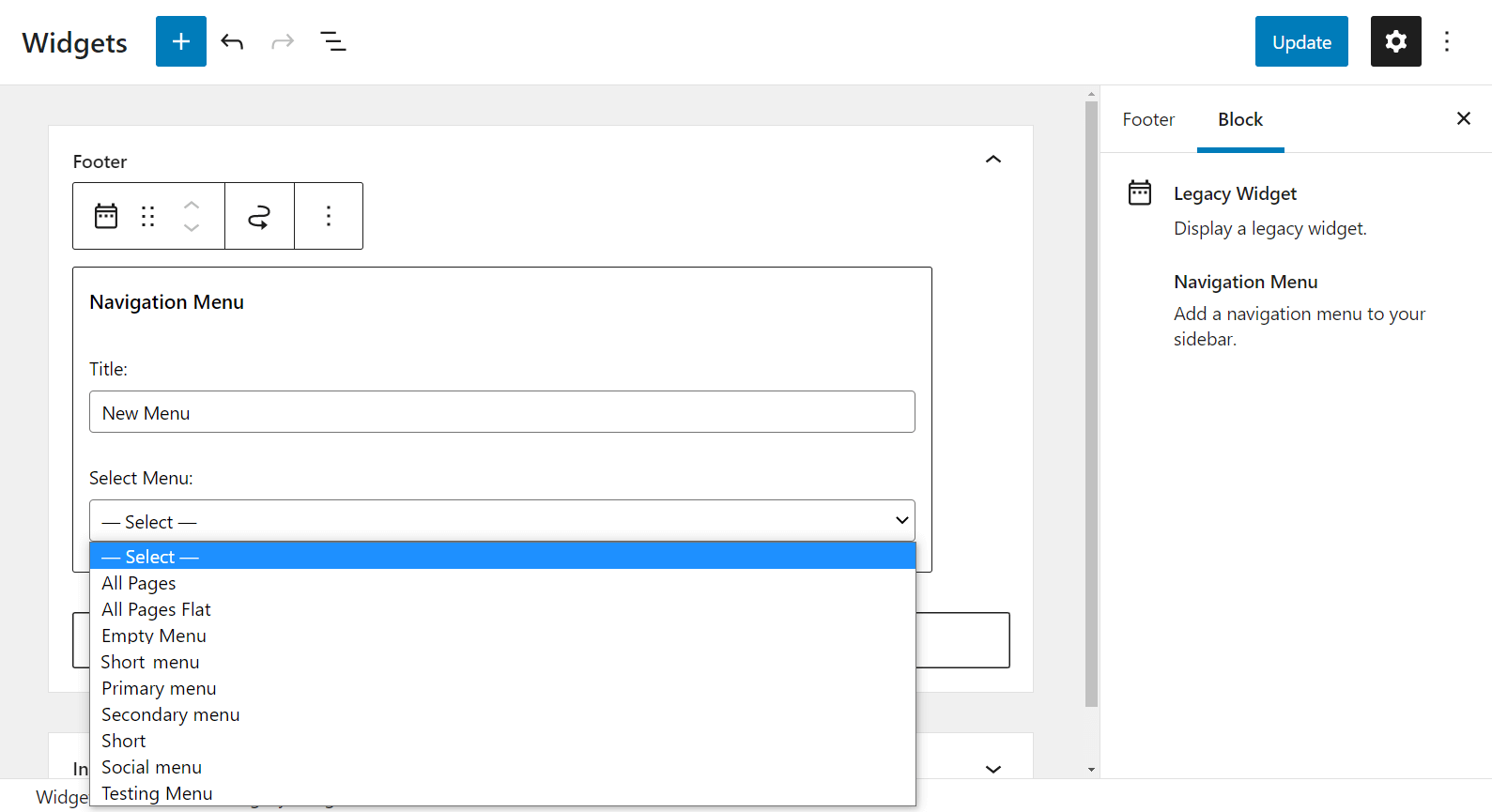
Task: Click the transform block icon
Action: click(259, 215)
